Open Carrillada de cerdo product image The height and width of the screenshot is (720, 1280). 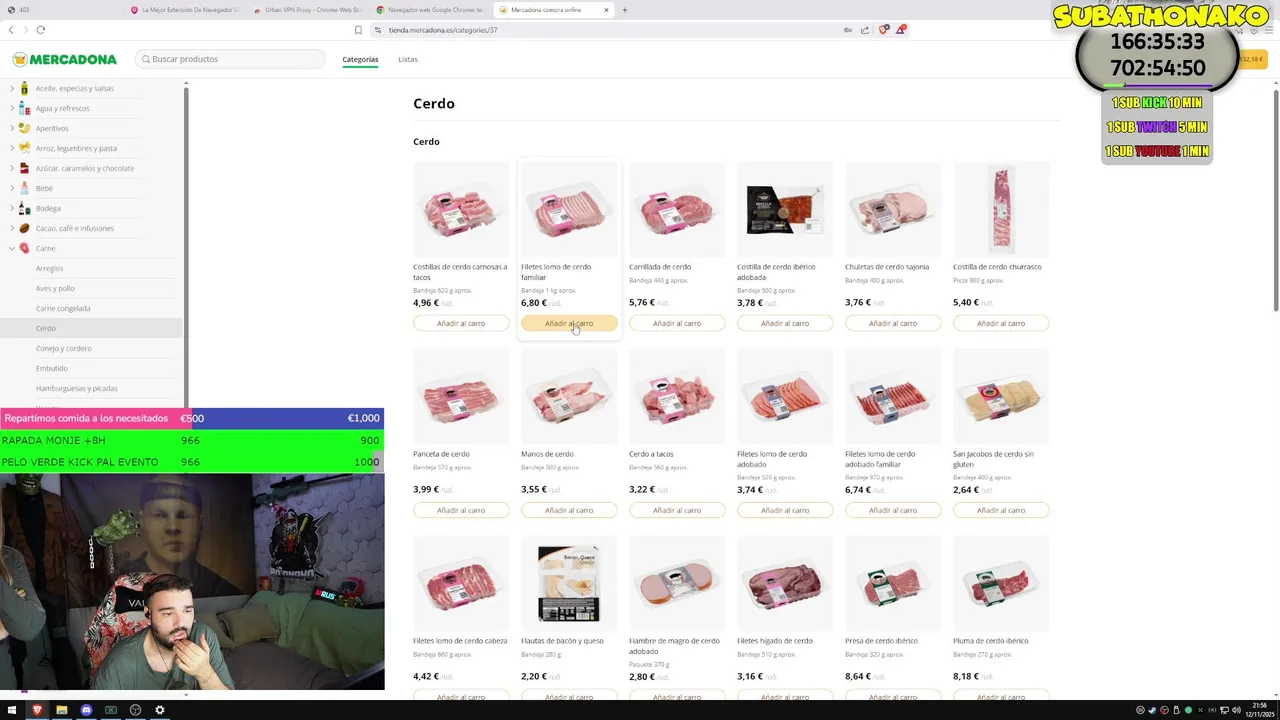coord(677,210)
